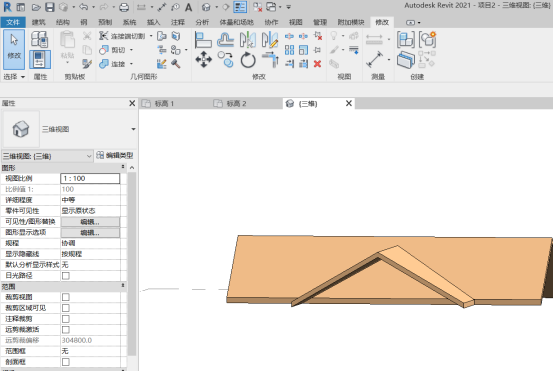This screenshot has height=371, width=553.
Task: Click 编辑... button for 可见性/图形替换
Action: (90, 222)
